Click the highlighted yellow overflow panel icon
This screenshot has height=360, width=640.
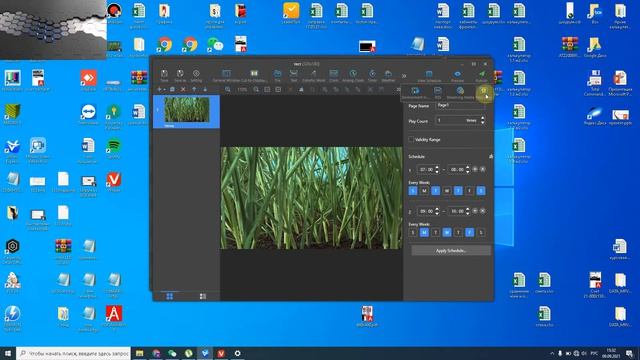tap(484, 92)
